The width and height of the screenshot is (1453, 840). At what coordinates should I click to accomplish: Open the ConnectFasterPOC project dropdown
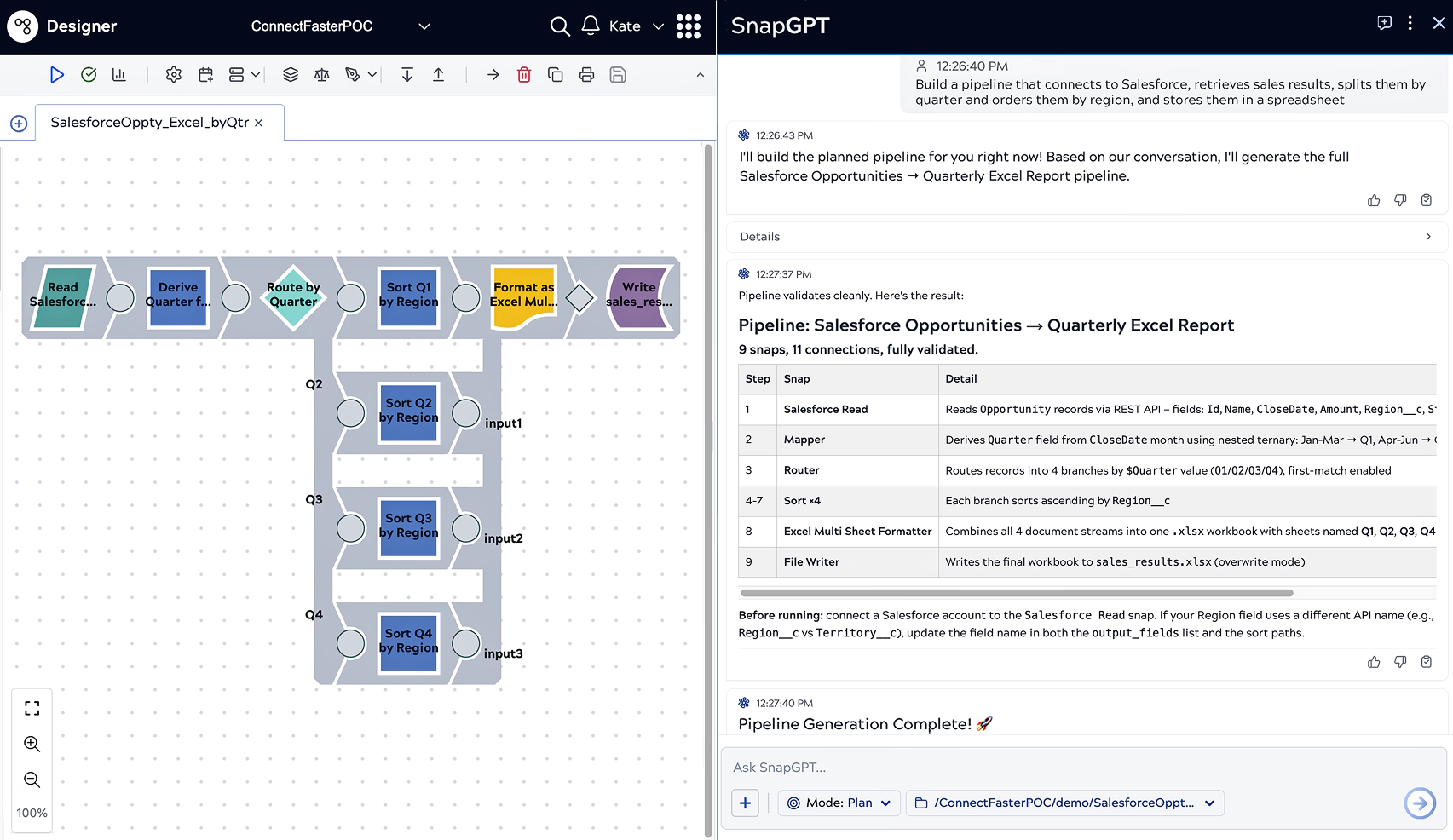[340, 26]
